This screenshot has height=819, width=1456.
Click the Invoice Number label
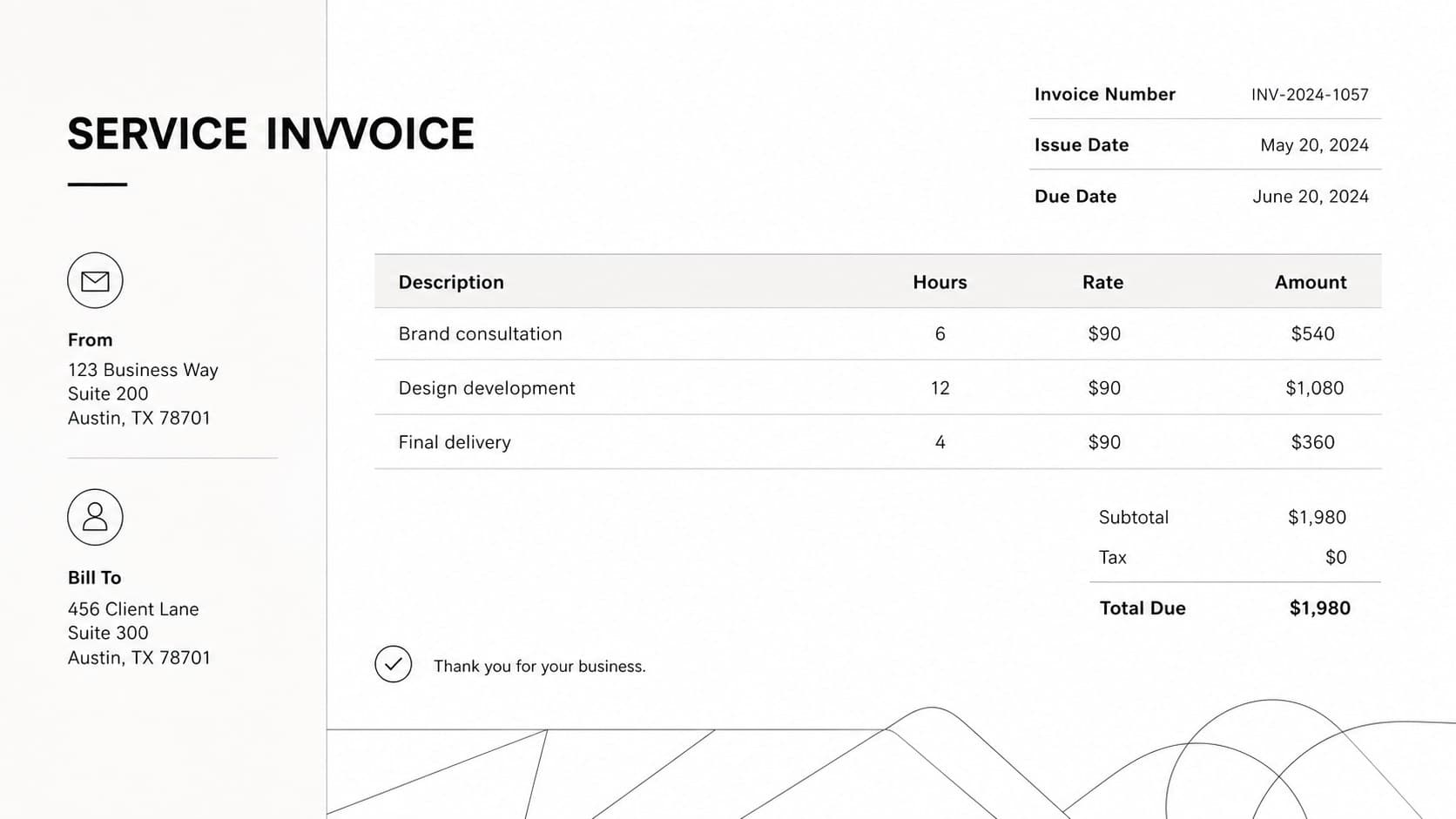point(1104,94)
